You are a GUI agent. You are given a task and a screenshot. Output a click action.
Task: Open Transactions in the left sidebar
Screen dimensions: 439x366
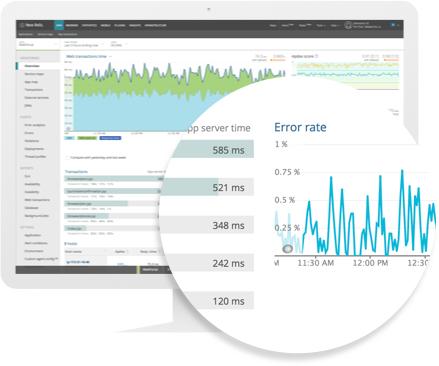34,90
